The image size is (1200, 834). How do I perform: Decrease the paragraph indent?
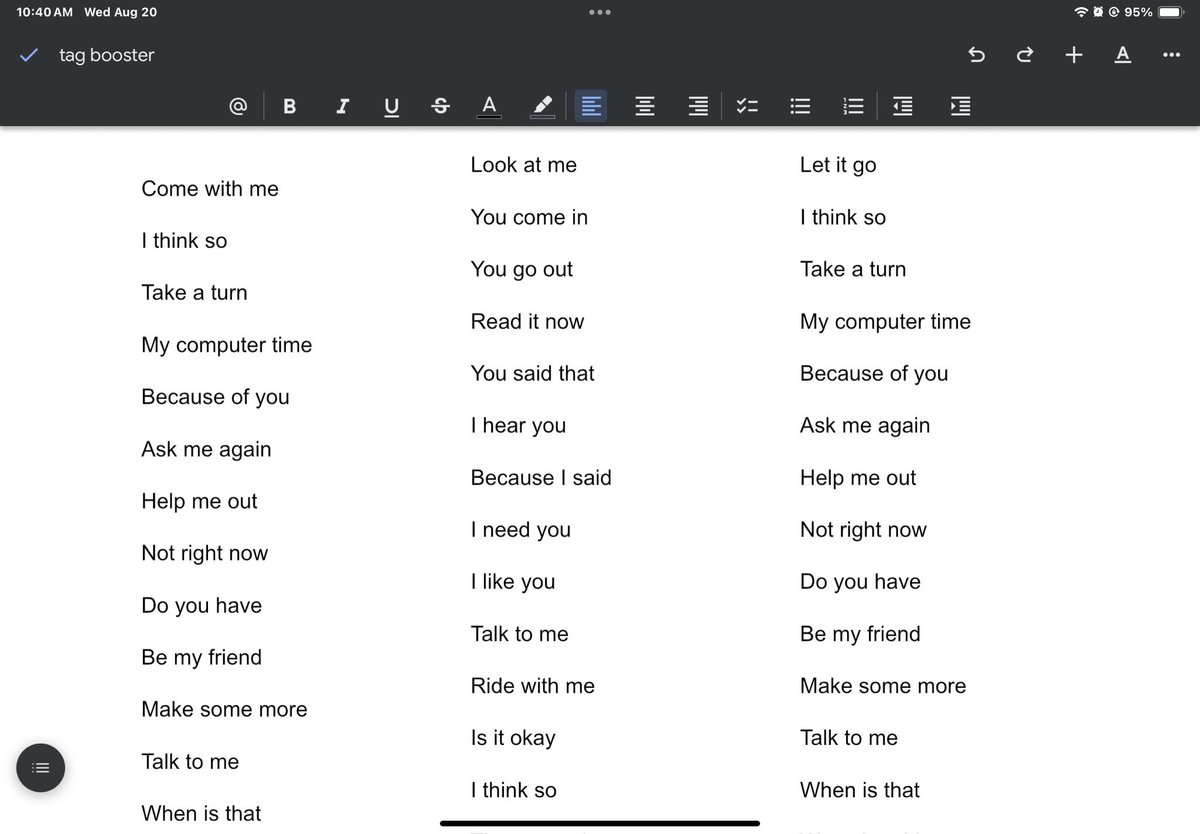point(903,106)
